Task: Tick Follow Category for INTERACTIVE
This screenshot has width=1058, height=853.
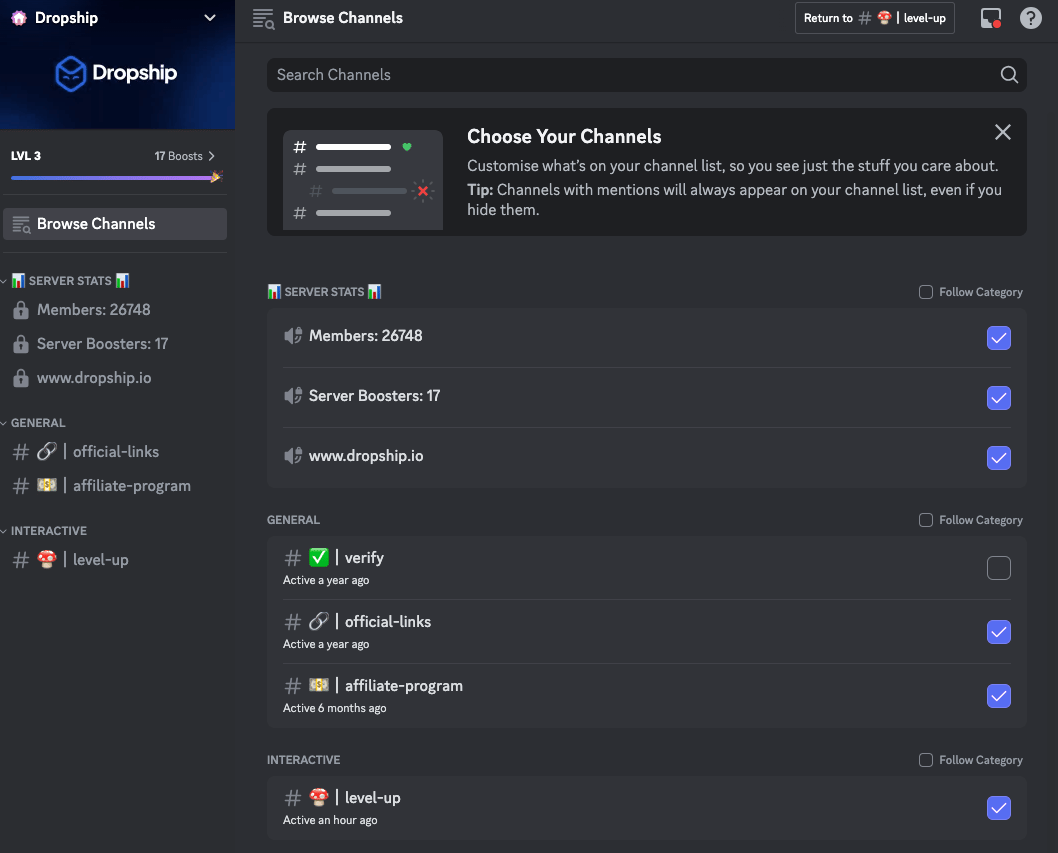Action: coord(926,760)
